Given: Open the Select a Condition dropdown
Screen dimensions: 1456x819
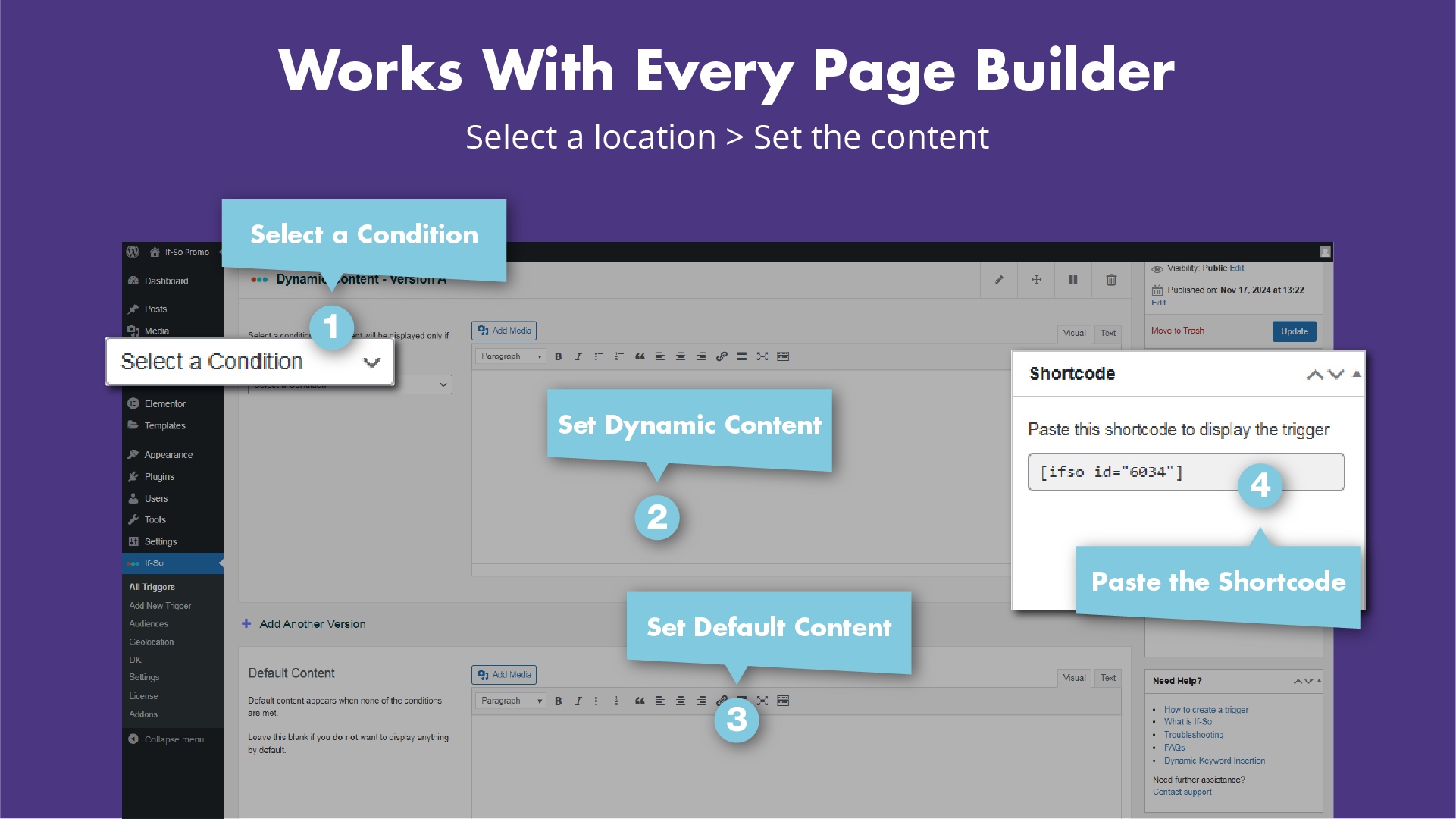Looking at the screenshot, I should tap(250, 362).
